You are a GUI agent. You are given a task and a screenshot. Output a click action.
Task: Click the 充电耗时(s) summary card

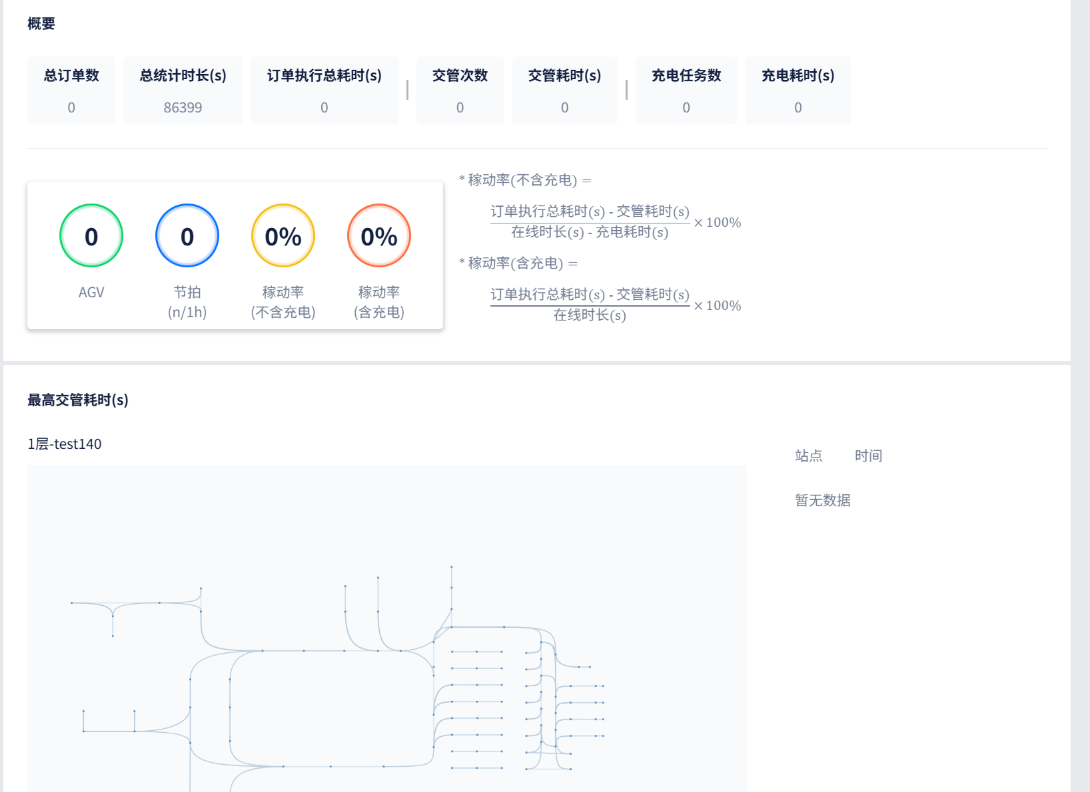click(797, 90)
